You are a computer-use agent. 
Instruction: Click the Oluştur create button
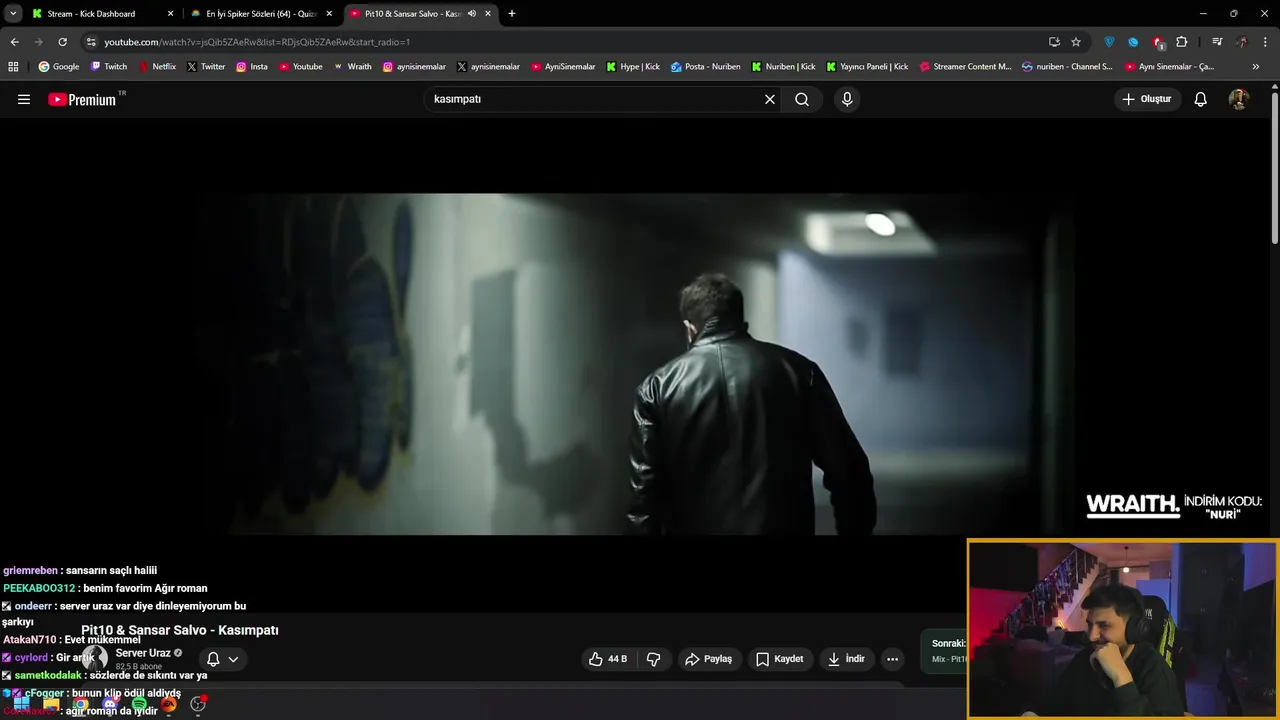point(1147,99)
